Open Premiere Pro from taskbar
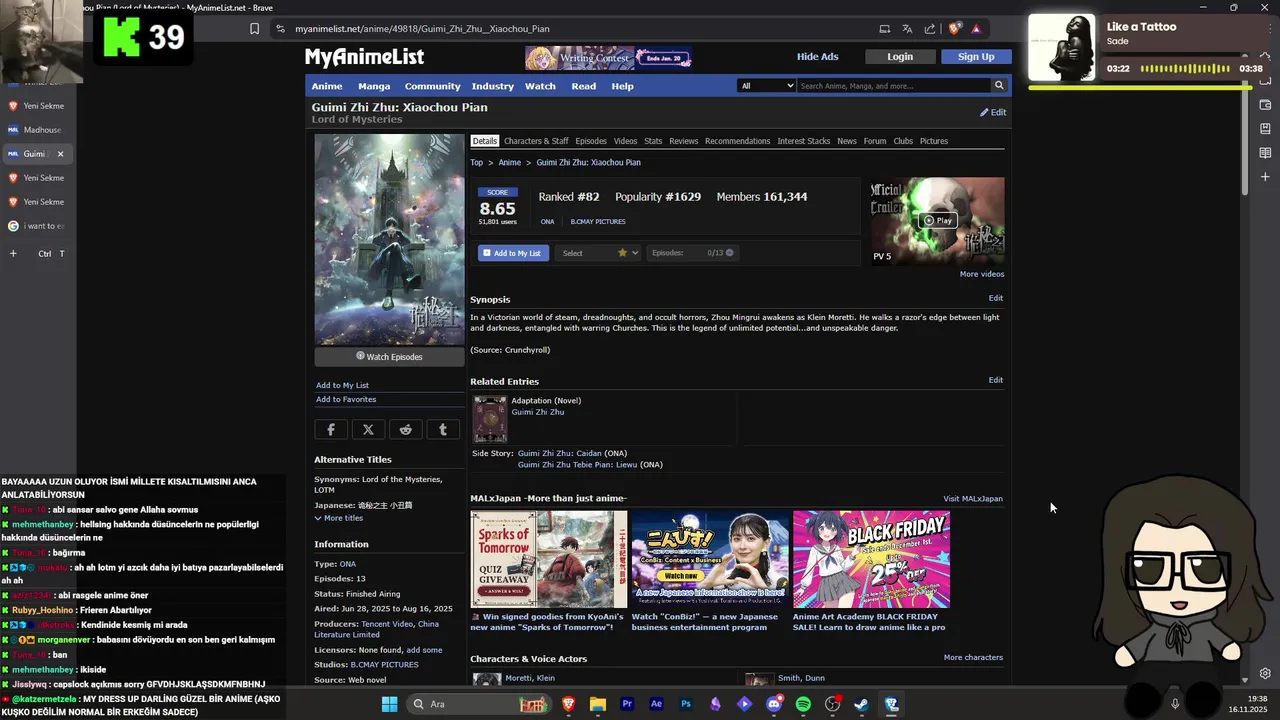Screen dimensions: 1280x720 [x=627, y=704]
